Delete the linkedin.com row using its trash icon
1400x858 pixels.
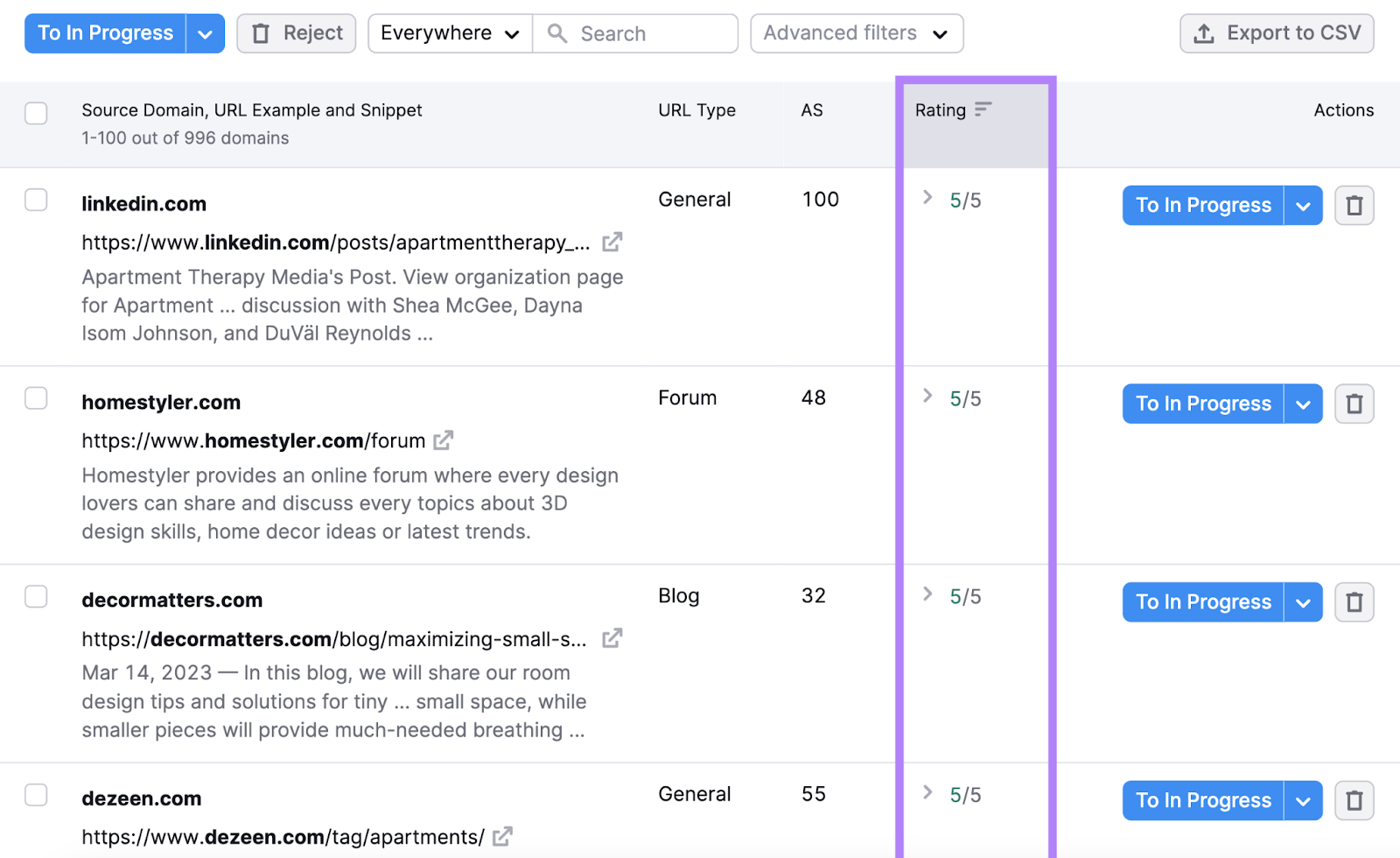tap(1354, 205)
